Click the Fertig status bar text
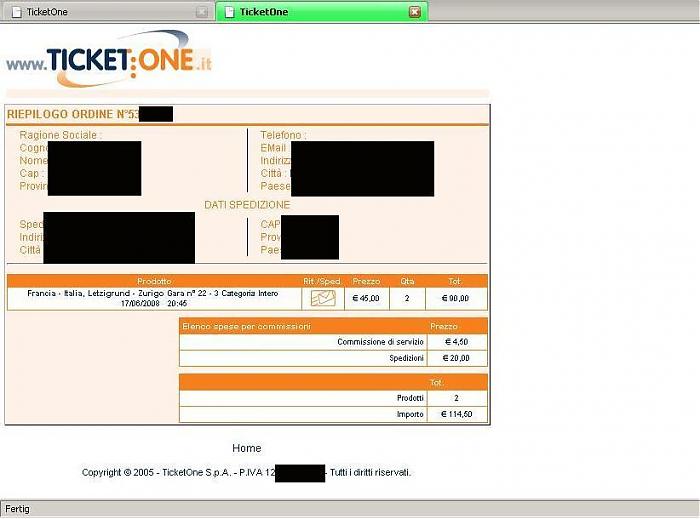This screenshot has width=700, height=519. pyautogui.click(x=18, y=509)
